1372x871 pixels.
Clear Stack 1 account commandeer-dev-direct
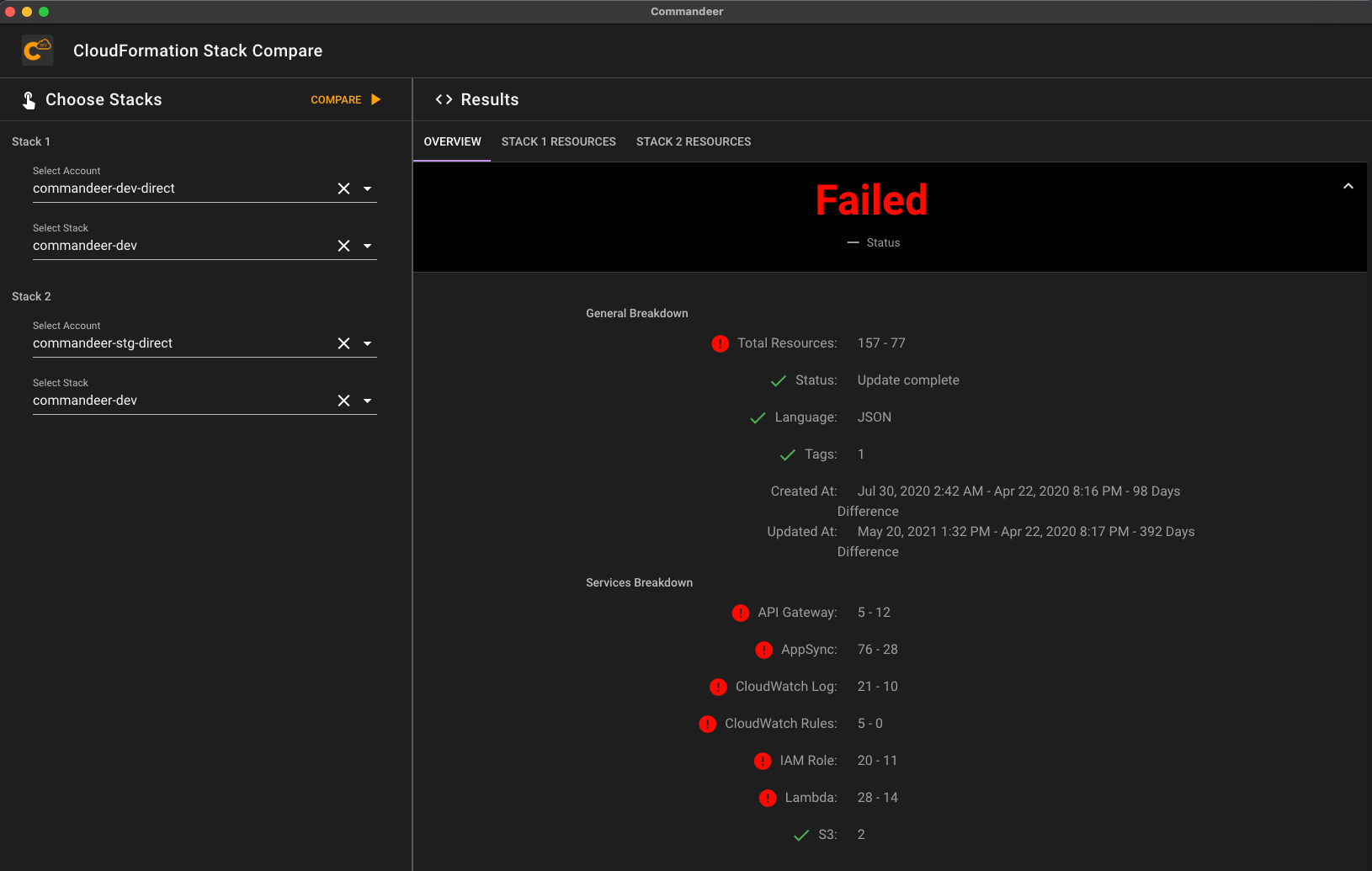343,189
